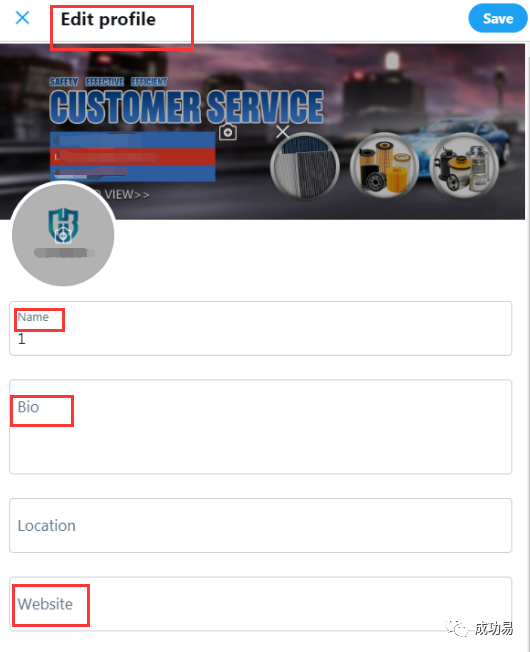Click the Edit profile heading

pyautogui.click(x=108, y=20)
